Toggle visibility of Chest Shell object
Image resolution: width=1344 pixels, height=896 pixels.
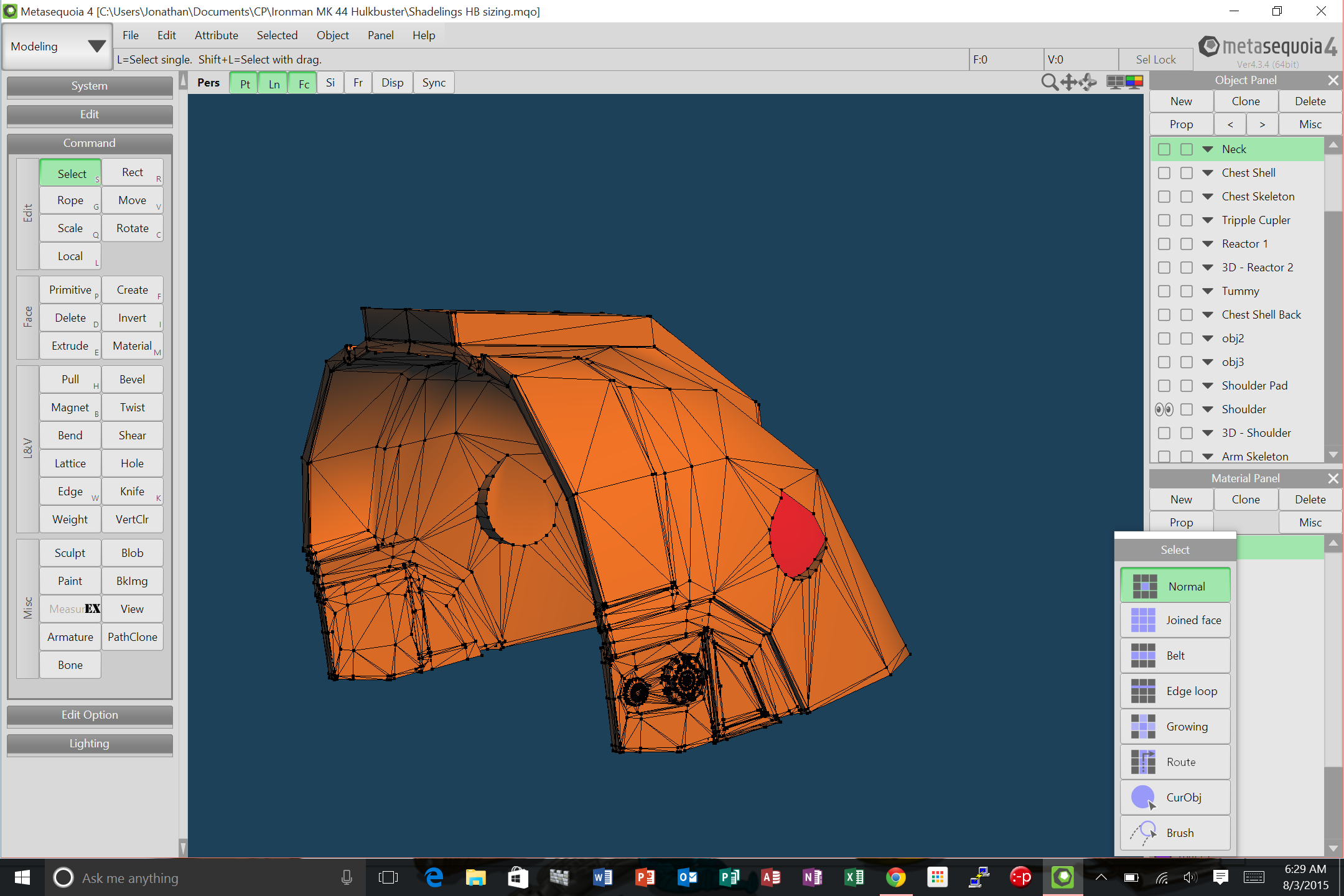(1164, 173)
